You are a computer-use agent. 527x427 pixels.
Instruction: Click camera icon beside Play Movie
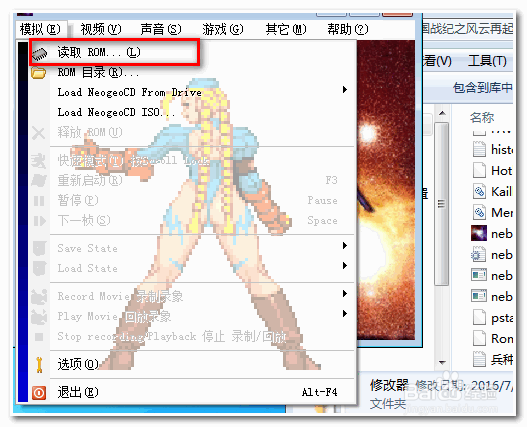(x=39, y=317)
